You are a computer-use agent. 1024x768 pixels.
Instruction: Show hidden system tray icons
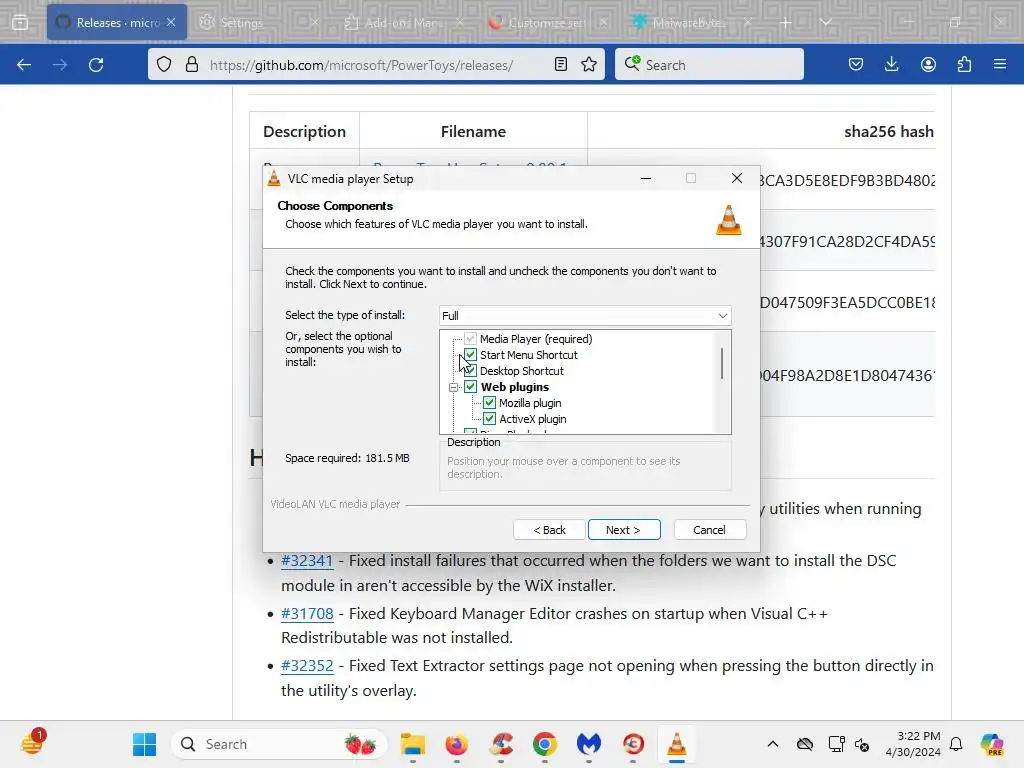pos(773,744)
